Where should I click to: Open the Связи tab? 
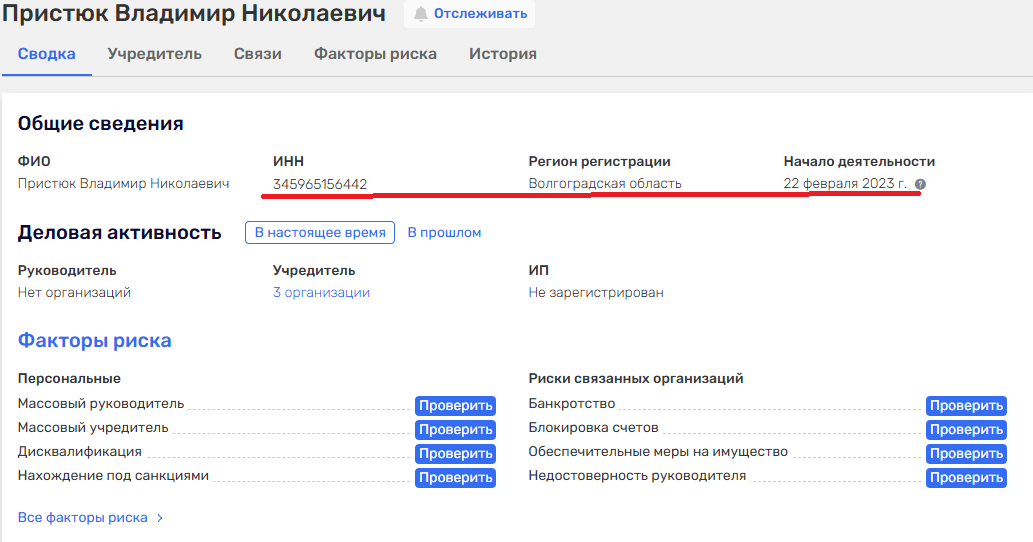click(x=258, y=54)
